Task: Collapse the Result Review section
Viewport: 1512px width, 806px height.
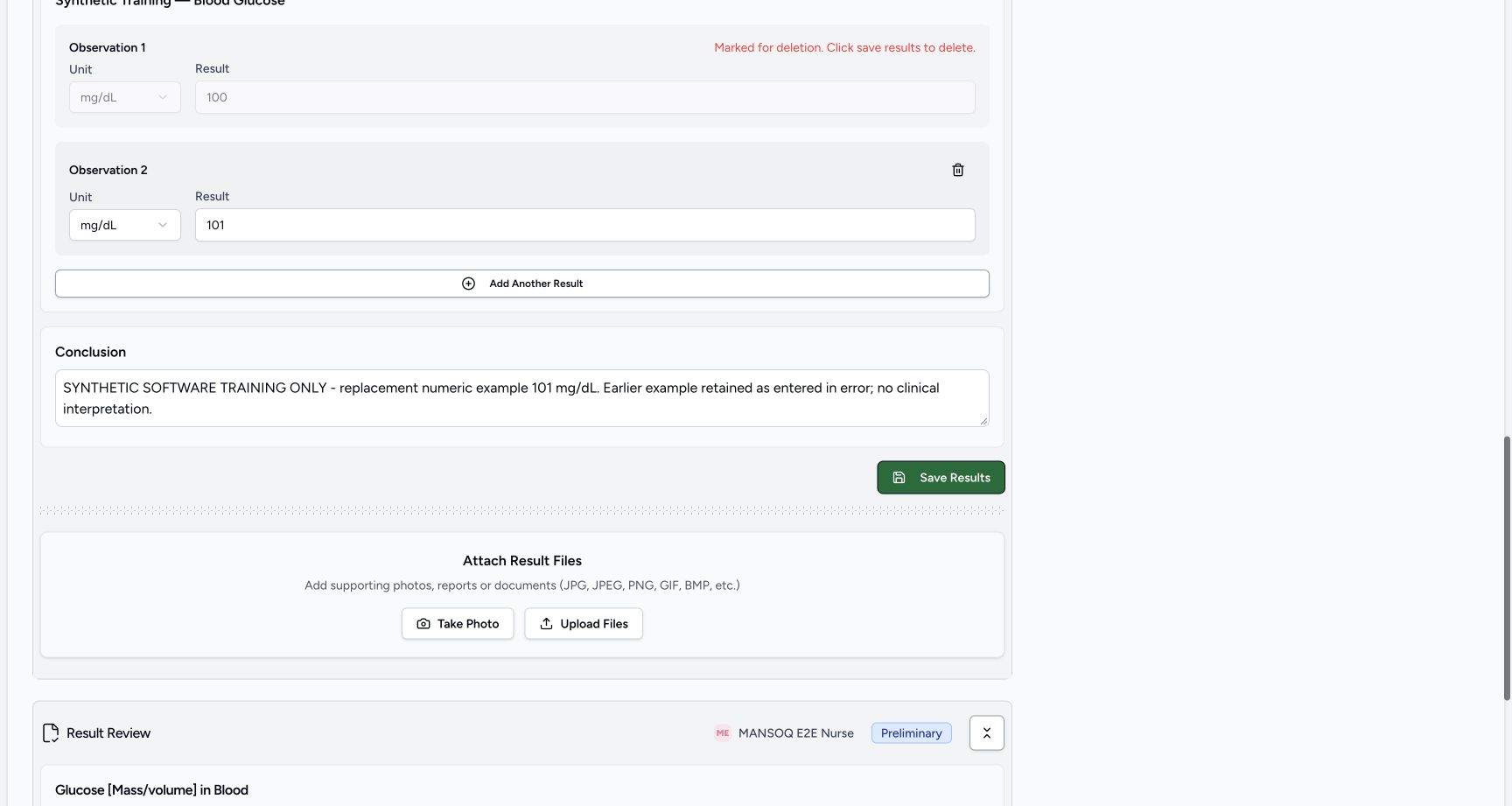Action: (987, 733)
